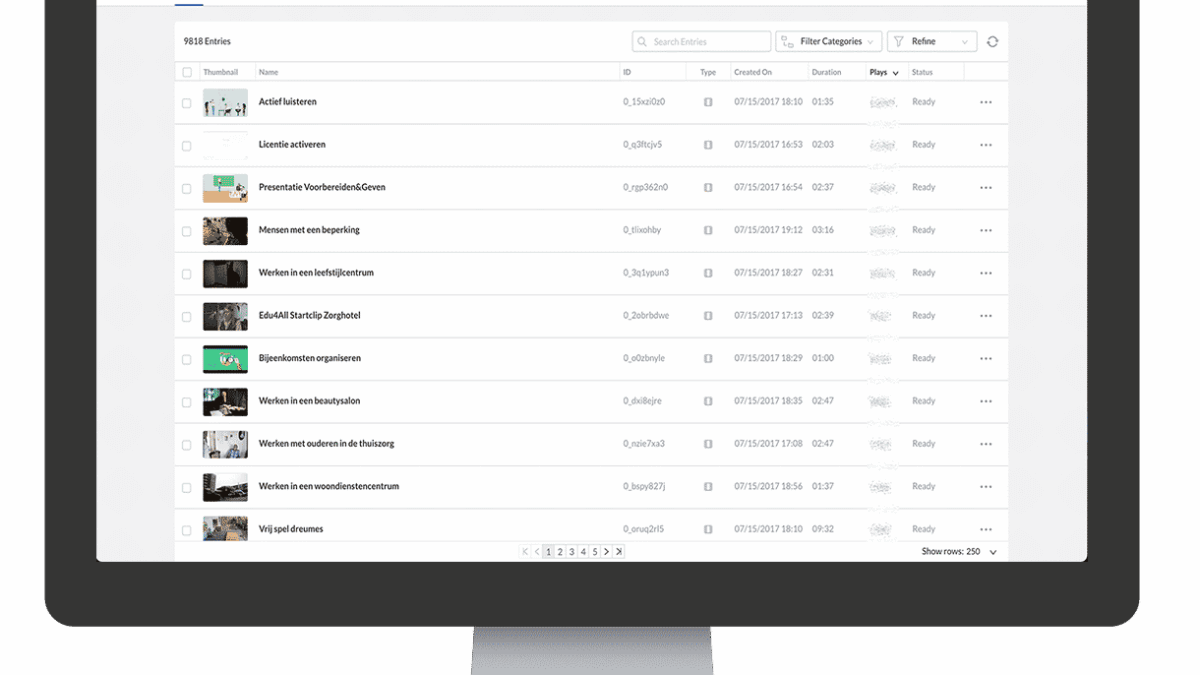Click the media type icon for Actief luisteren
The height and width of the screenshot is (675, 1200).
pos(708,102)
